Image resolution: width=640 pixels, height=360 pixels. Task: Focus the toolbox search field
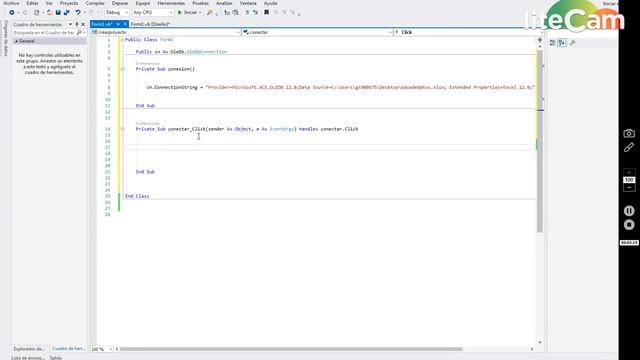pyautogui.click(x=44, y=32)
